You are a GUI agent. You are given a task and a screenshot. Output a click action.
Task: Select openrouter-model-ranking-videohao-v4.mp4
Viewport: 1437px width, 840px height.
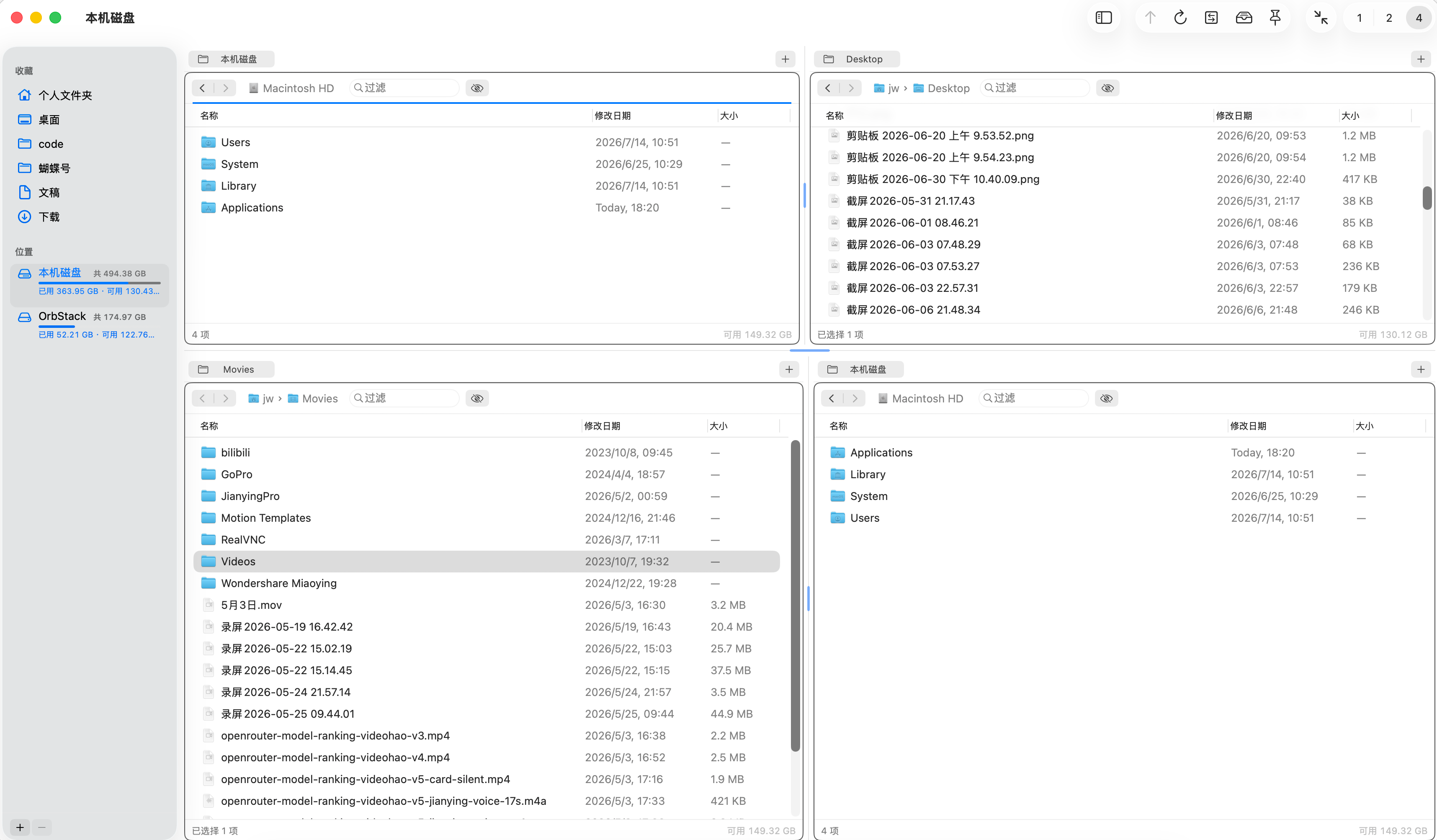[x=487, y=758]
